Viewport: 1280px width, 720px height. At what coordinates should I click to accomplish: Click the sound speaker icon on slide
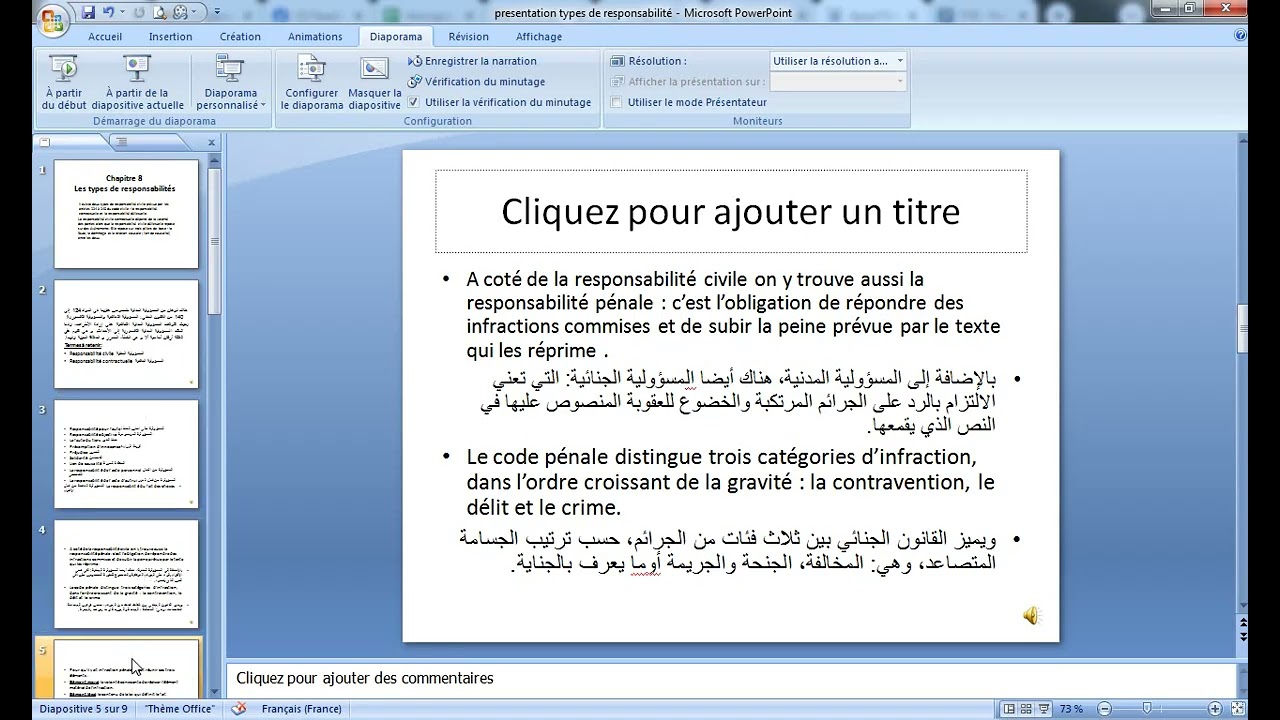pyautogui.click(x=1032, y=616)
